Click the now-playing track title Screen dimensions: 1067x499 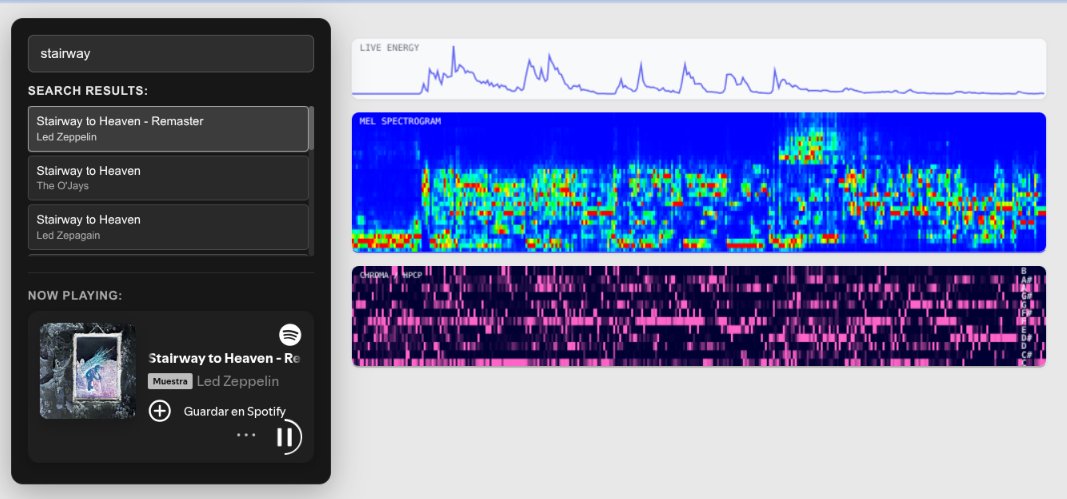tap(224, 358)
